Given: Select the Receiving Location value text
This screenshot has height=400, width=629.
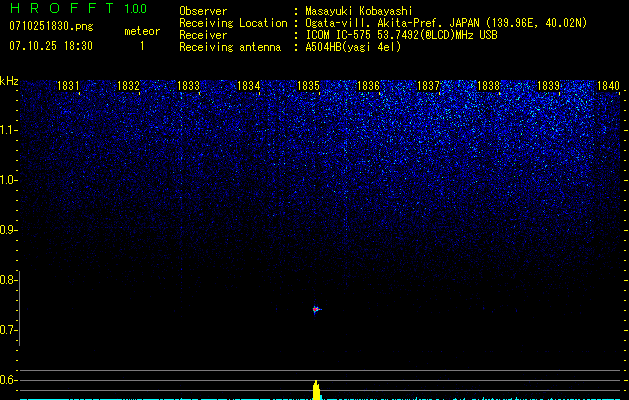Looking at the screenshot, I should click(x=446, y=23).
